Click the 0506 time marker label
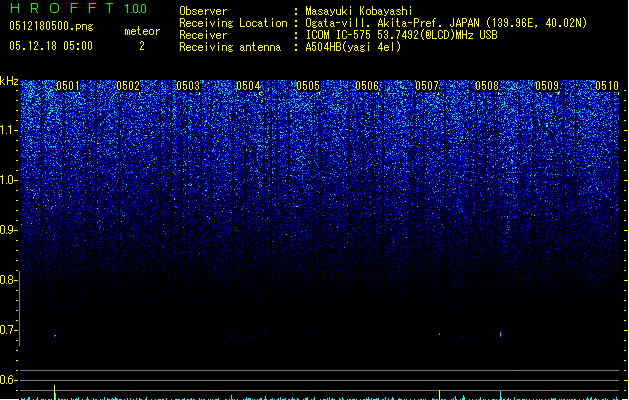Screen dimensions: 629x400 point(367,86)
